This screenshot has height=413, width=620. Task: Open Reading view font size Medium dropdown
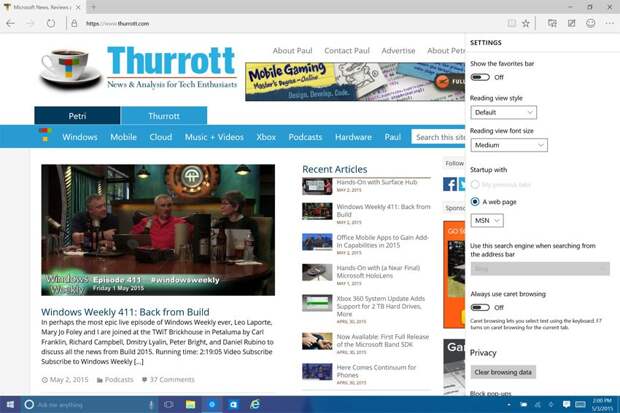tap(509, 145)
